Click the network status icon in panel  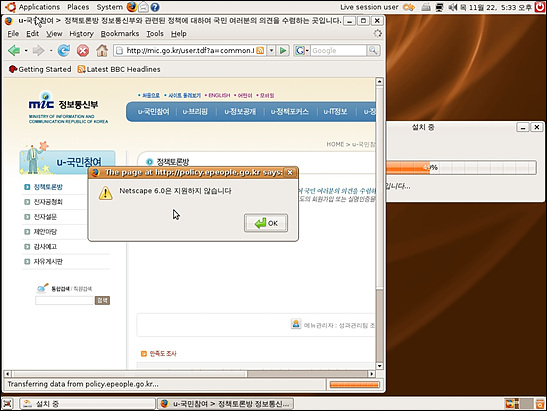(x=440, y=7)
